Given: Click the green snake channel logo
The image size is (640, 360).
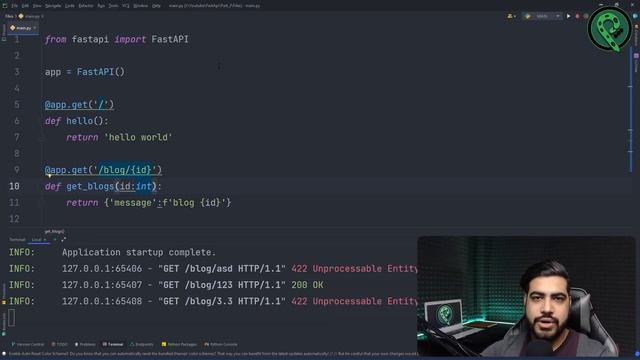Looking at the screenshot, I should coord(609,29).
